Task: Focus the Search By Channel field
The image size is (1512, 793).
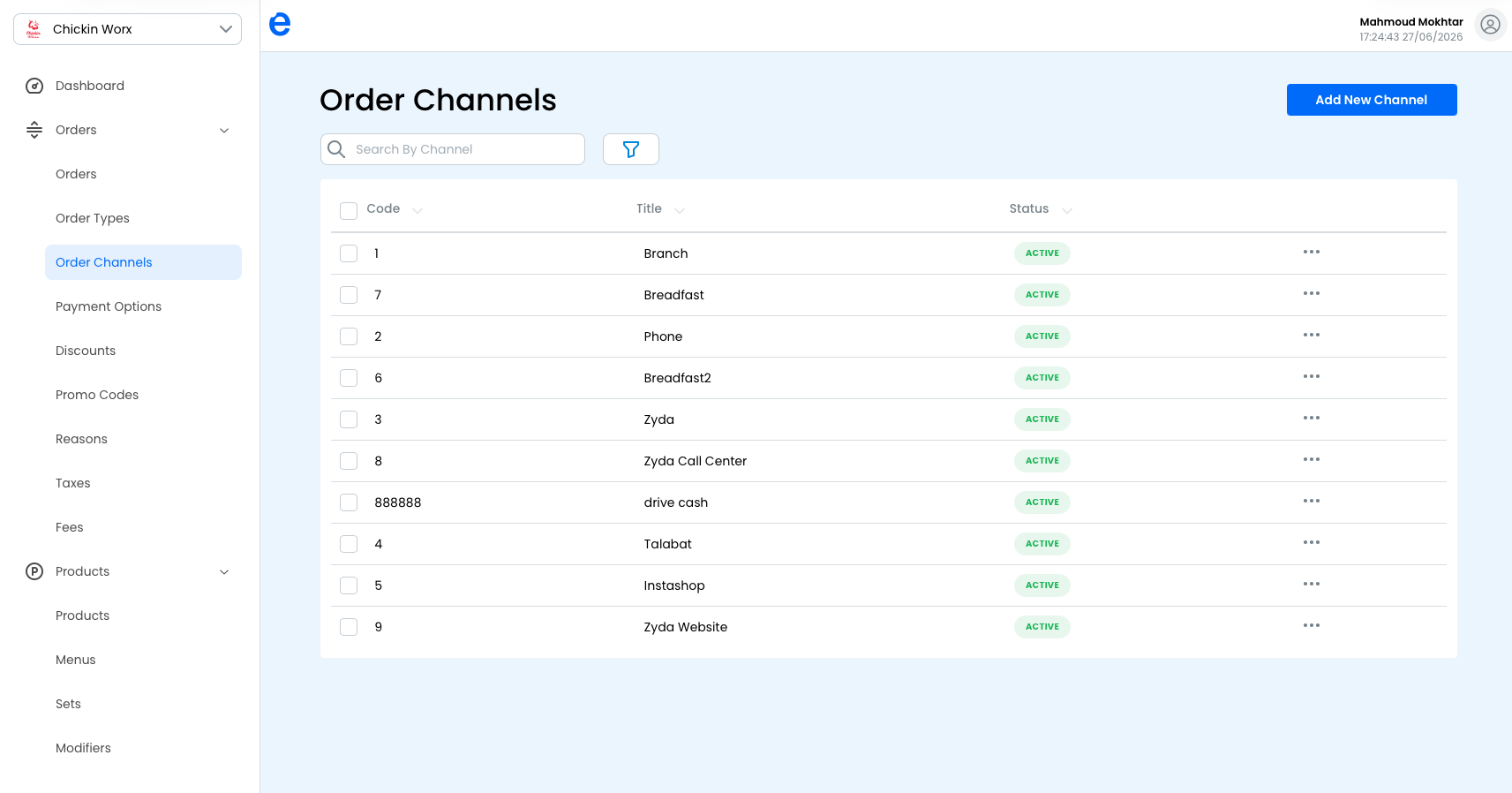Action: click(x=453, y=149)
